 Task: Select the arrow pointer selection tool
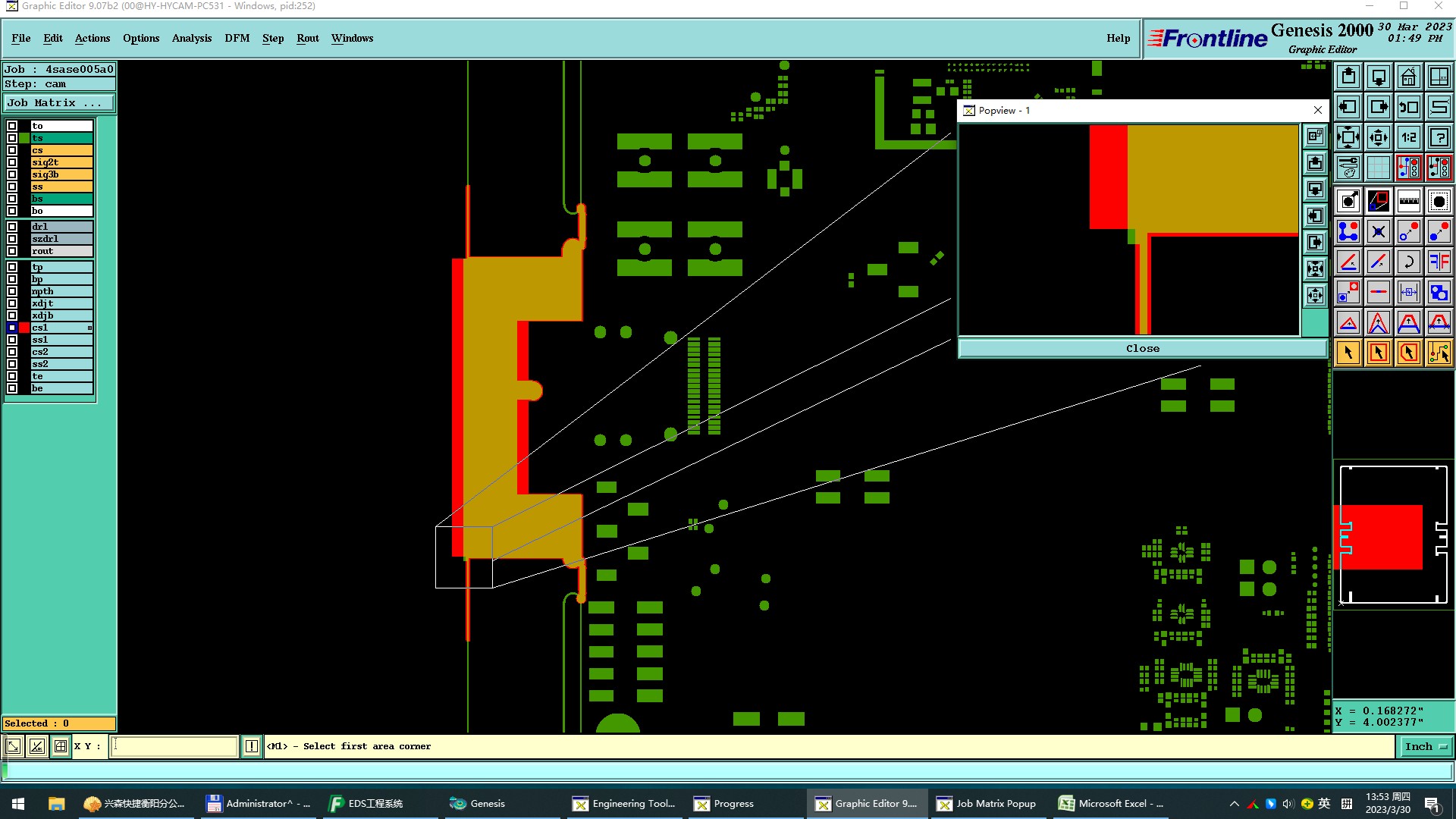click(x=1348, y=353)
